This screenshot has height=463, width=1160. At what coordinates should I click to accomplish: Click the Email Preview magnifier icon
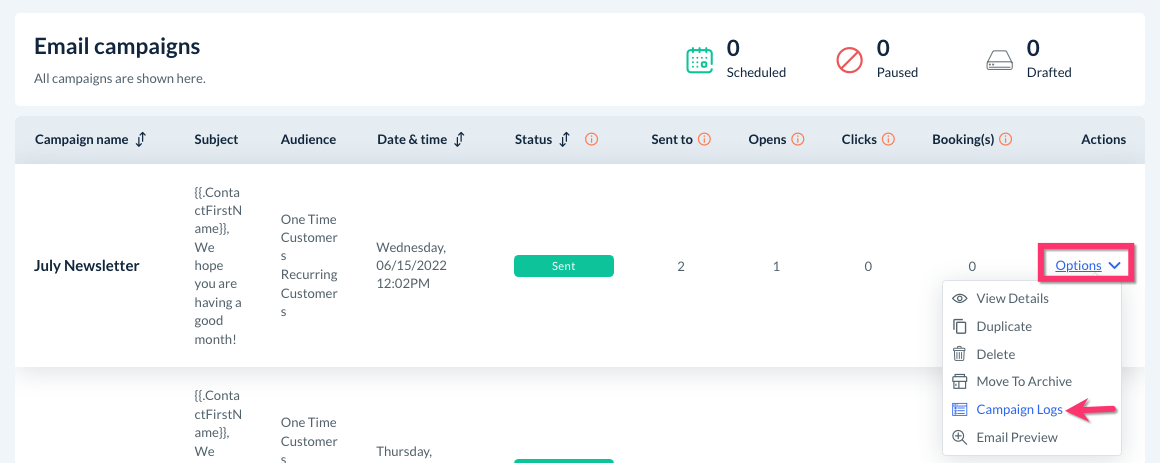(960, 437)
